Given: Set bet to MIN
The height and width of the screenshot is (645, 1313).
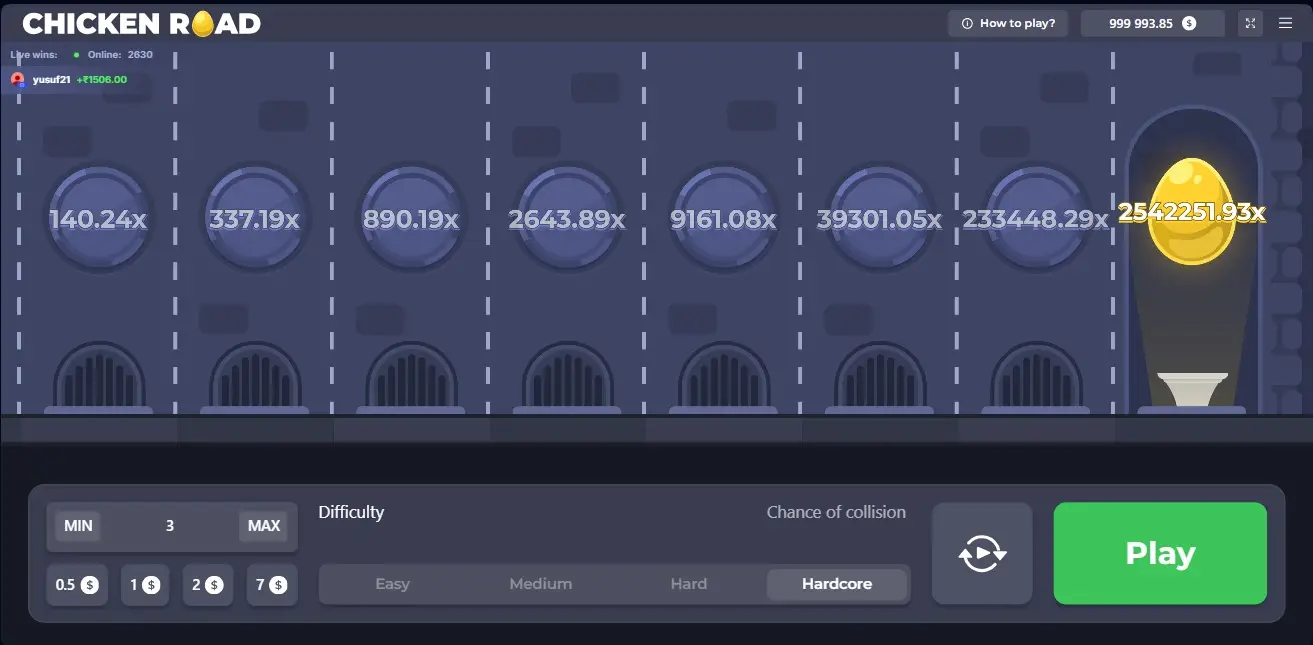Looking at the screenshot, I should pos(78,526).
